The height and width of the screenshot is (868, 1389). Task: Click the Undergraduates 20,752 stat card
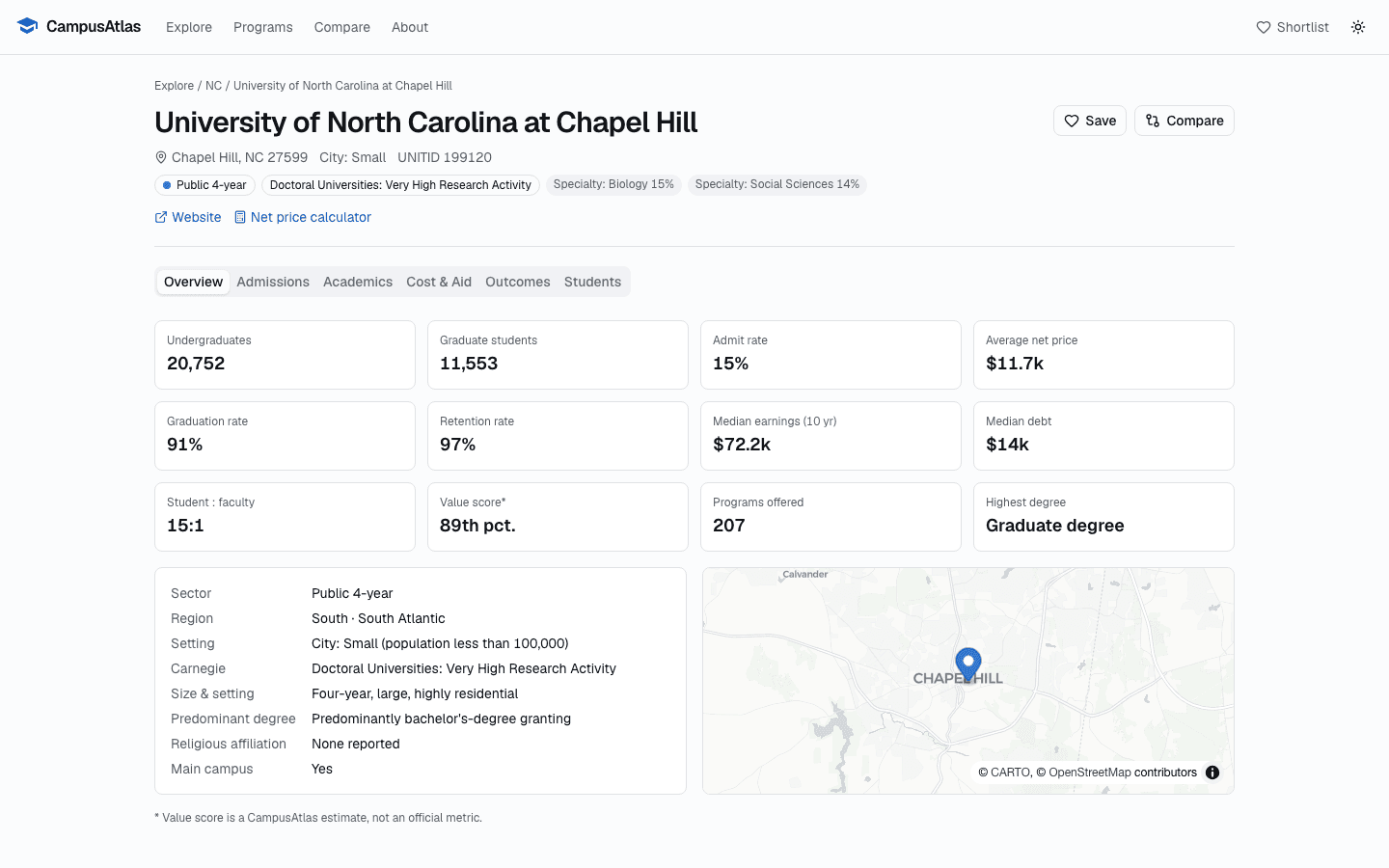[285, 355]
